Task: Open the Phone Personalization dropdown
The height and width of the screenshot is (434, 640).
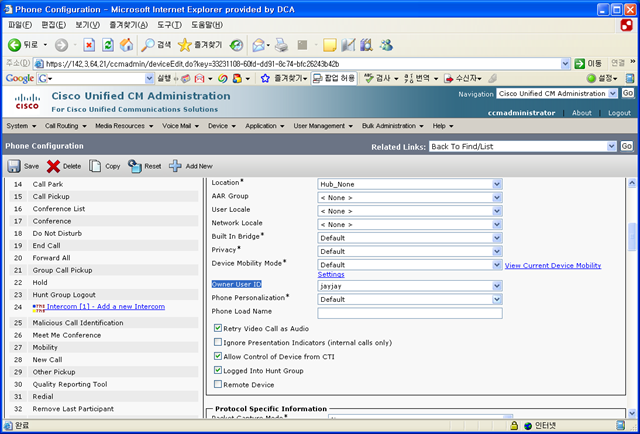Action: click(x=410, y=300)
